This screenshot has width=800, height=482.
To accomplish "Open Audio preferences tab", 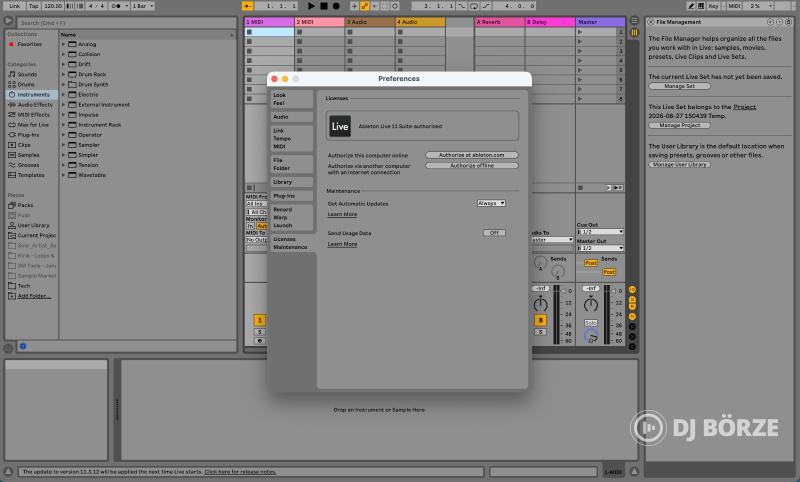I will point(291,117).
